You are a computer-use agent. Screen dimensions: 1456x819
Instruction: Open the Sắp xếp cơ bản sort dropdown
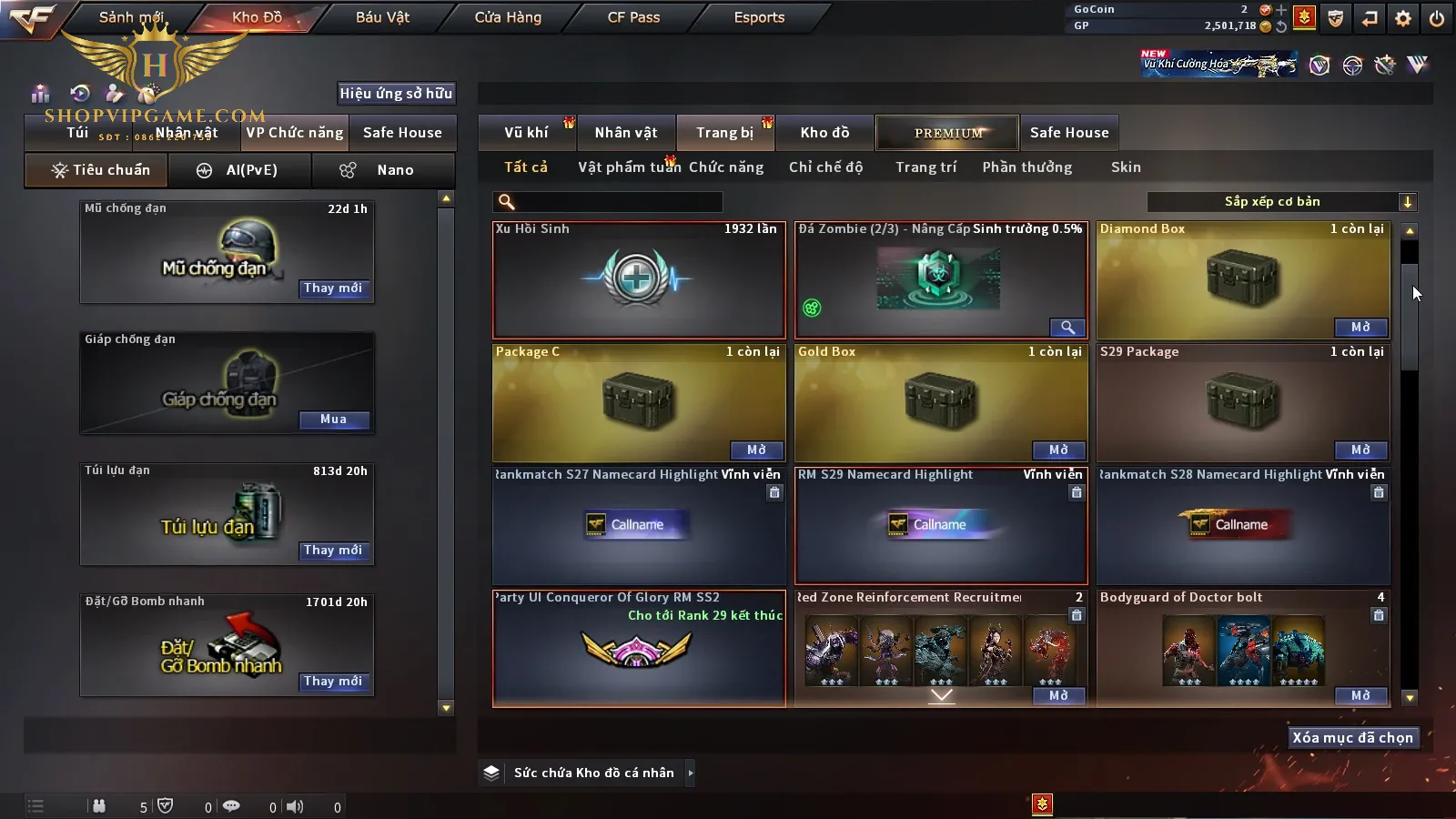[1282, 202]
